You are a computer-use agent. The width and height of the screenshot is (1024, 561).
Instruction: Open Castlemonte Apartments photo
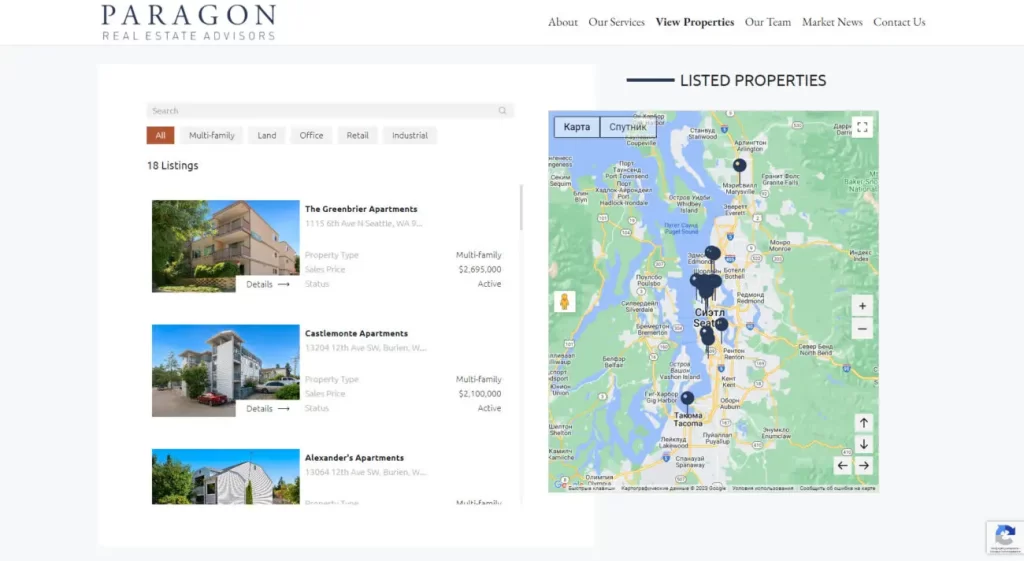coord(225,370)
